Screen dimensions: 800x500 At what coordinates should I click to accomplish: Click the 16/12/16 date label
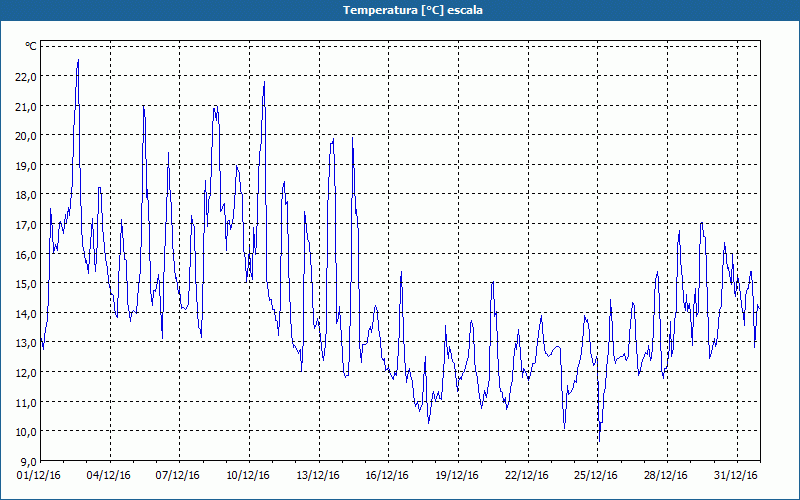(387, 476)
